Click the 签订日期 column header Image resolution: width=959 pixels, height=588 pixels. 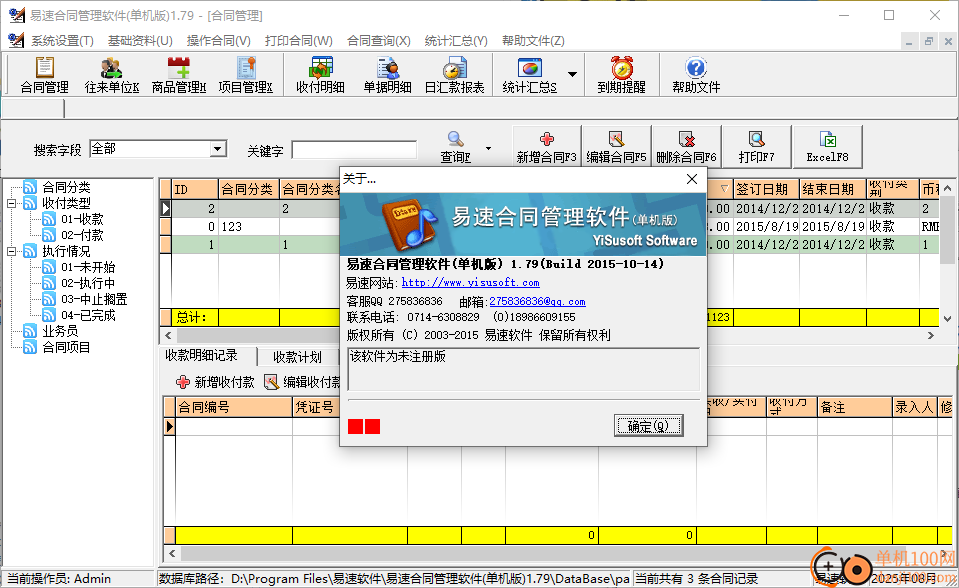pos(766,189)
